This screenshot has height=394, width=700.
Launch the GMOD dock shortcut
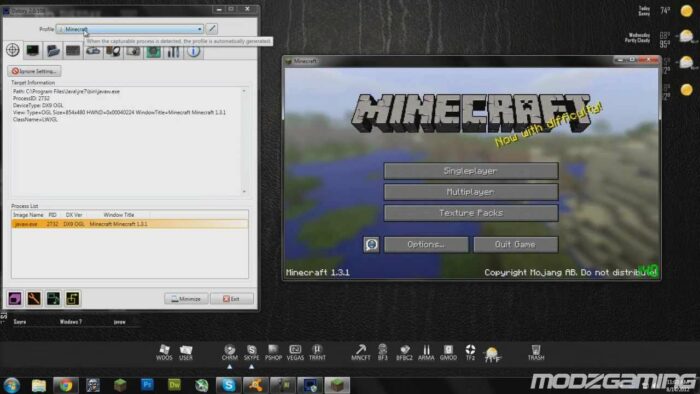(448, 352)
